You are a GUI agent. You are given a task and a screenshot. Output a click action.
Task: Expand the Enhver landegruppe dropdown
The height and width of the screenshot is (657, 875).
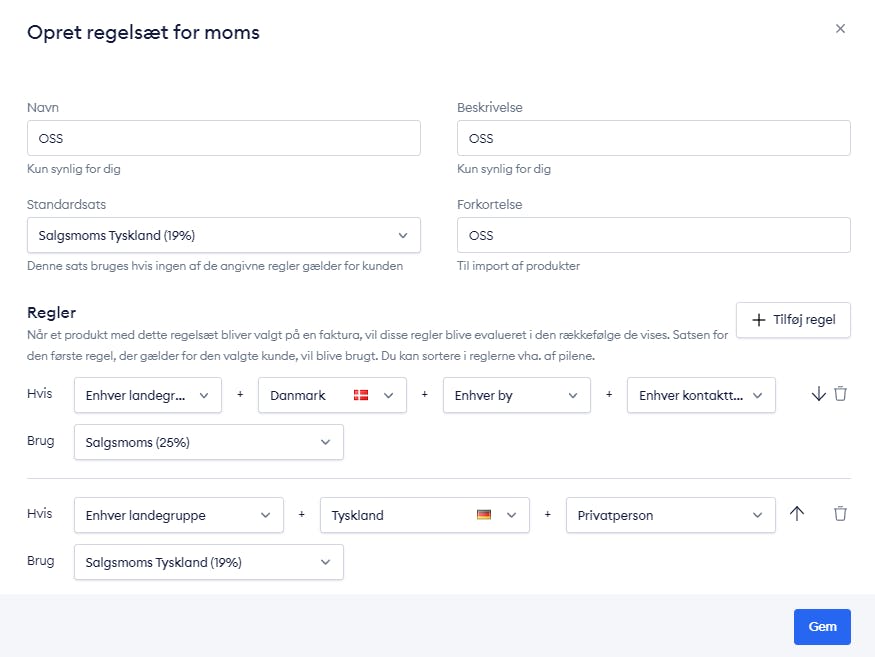179,515
